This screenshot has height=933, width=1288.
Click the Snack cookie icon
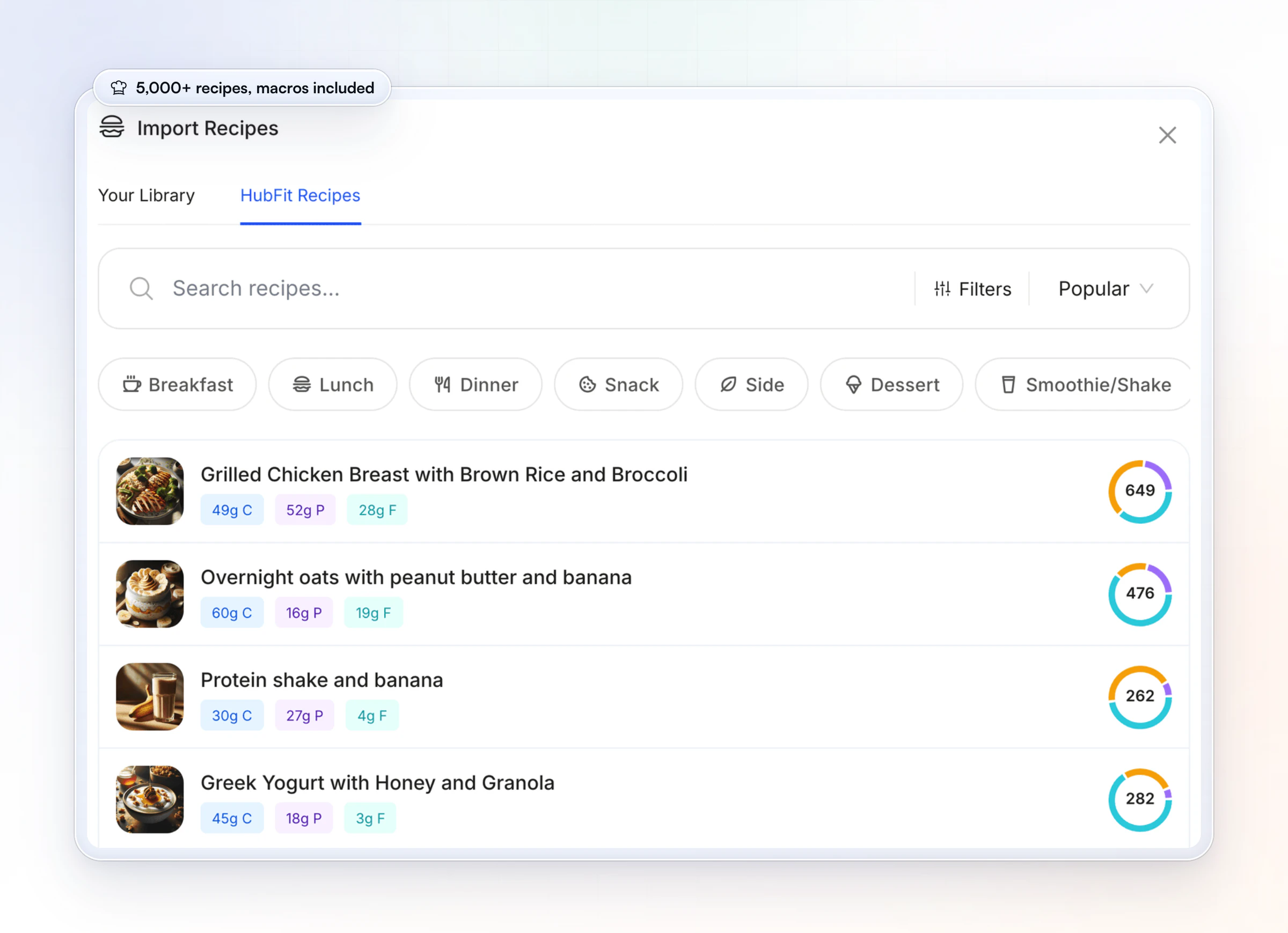pyautogui.click(x=587, y=385)
